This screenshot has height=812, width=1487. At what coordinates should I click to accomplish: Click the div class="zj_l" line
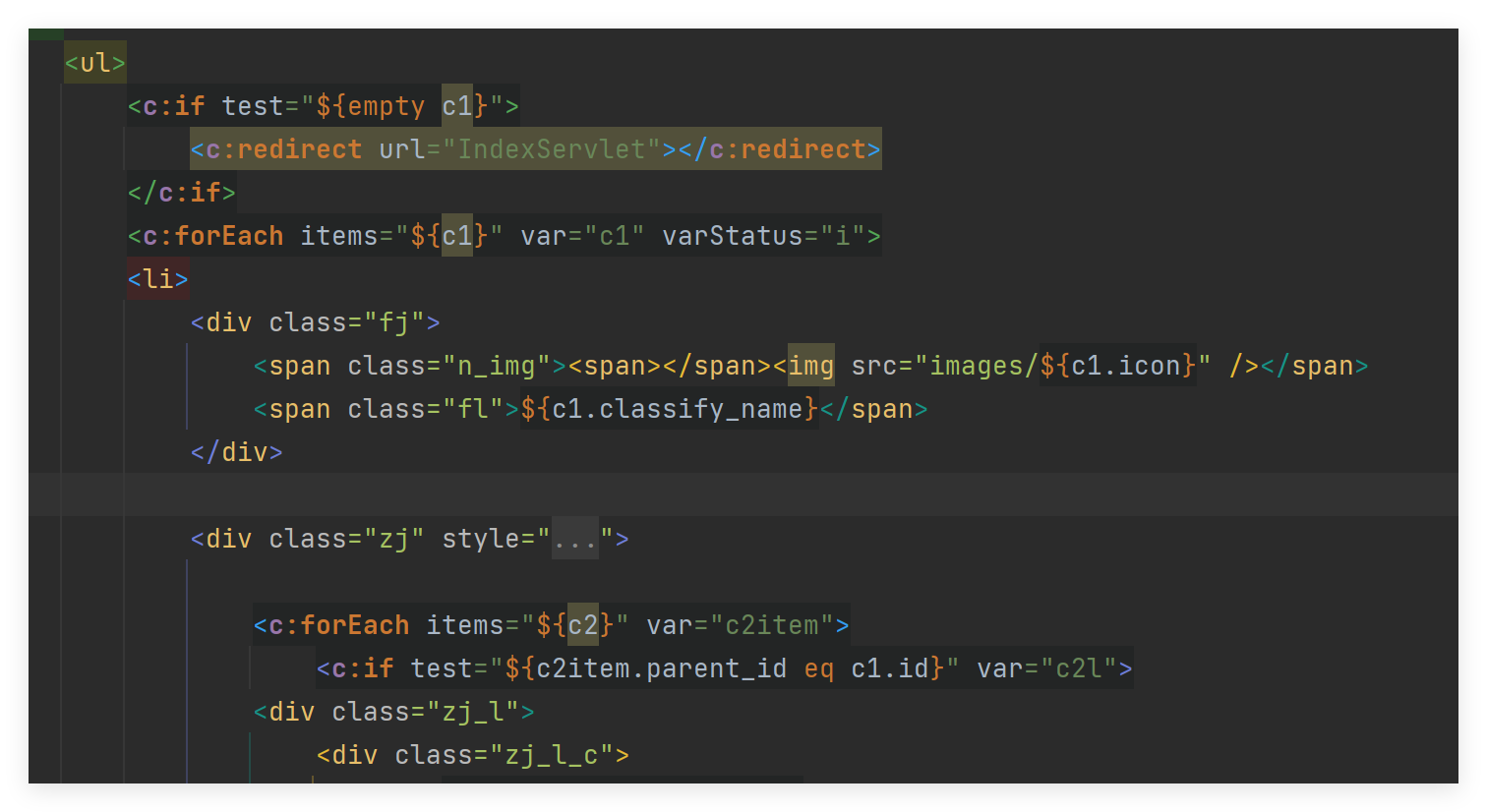pyautogui.click(x=394, y=712)
